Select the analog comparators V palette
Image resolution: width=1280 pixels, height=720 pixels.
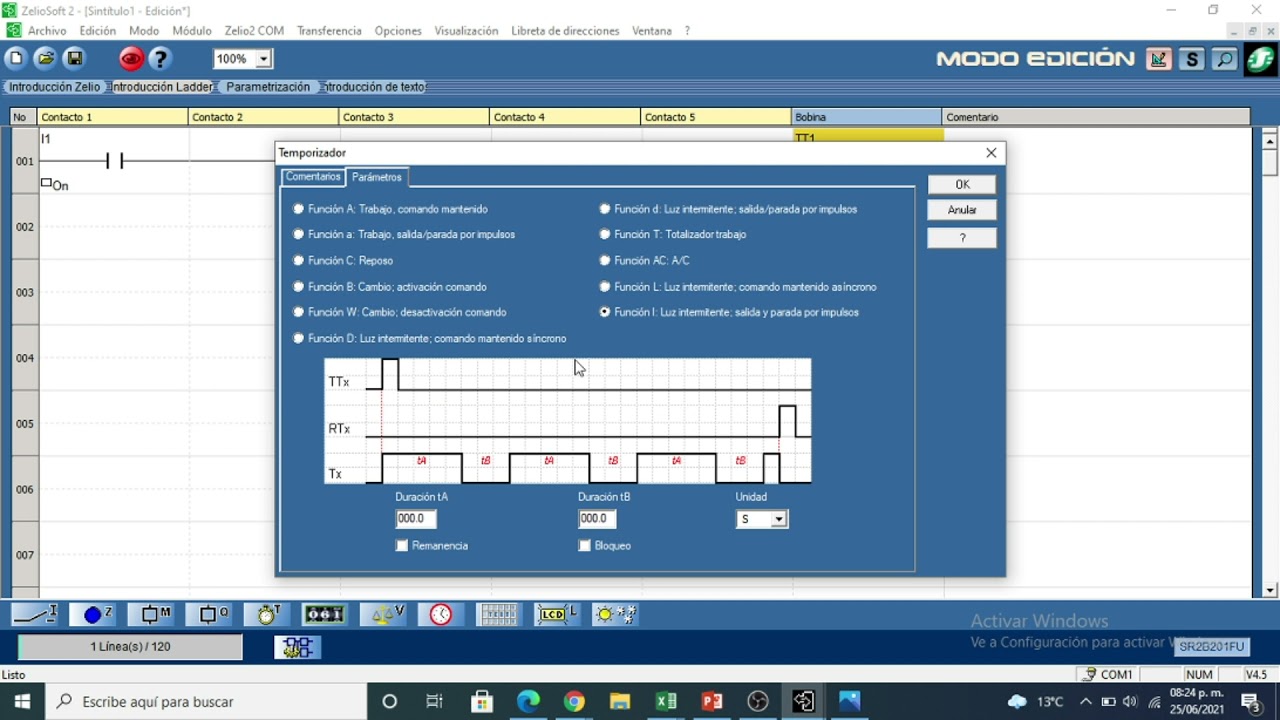(384, 614)
